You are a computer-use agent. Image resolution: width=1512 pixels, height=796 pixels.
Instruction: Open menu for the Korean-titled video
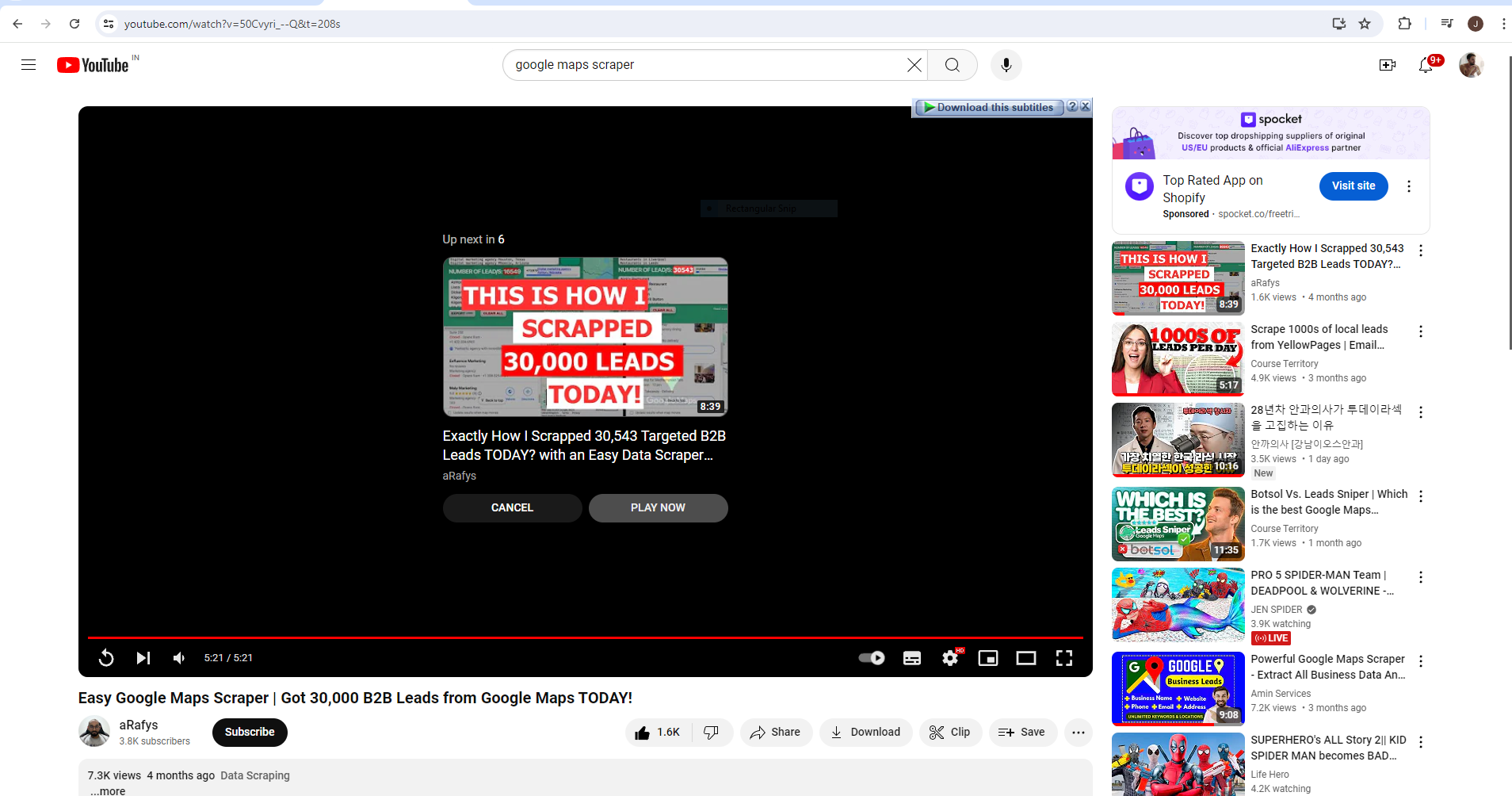1421,412
